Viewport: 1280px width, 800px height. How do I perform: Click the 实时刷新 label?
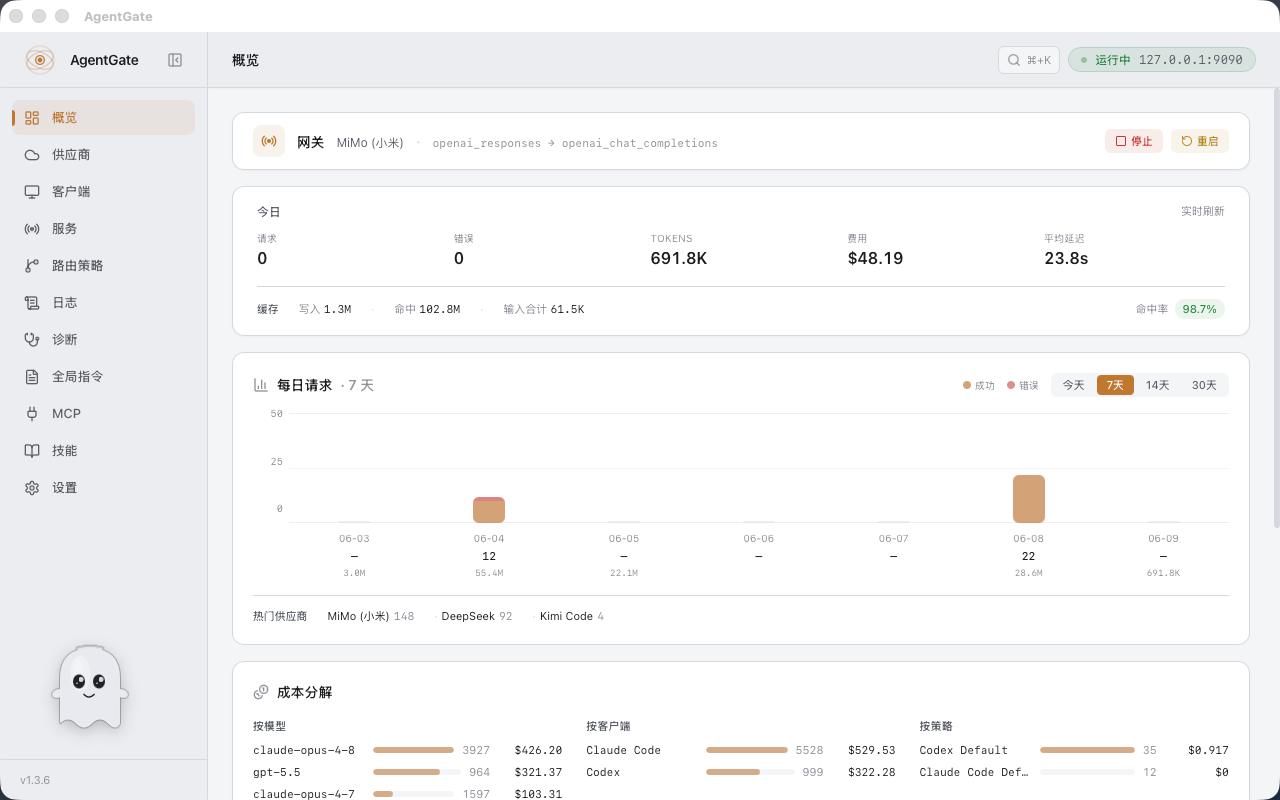pyautogui.click(x=1203, y=211)
